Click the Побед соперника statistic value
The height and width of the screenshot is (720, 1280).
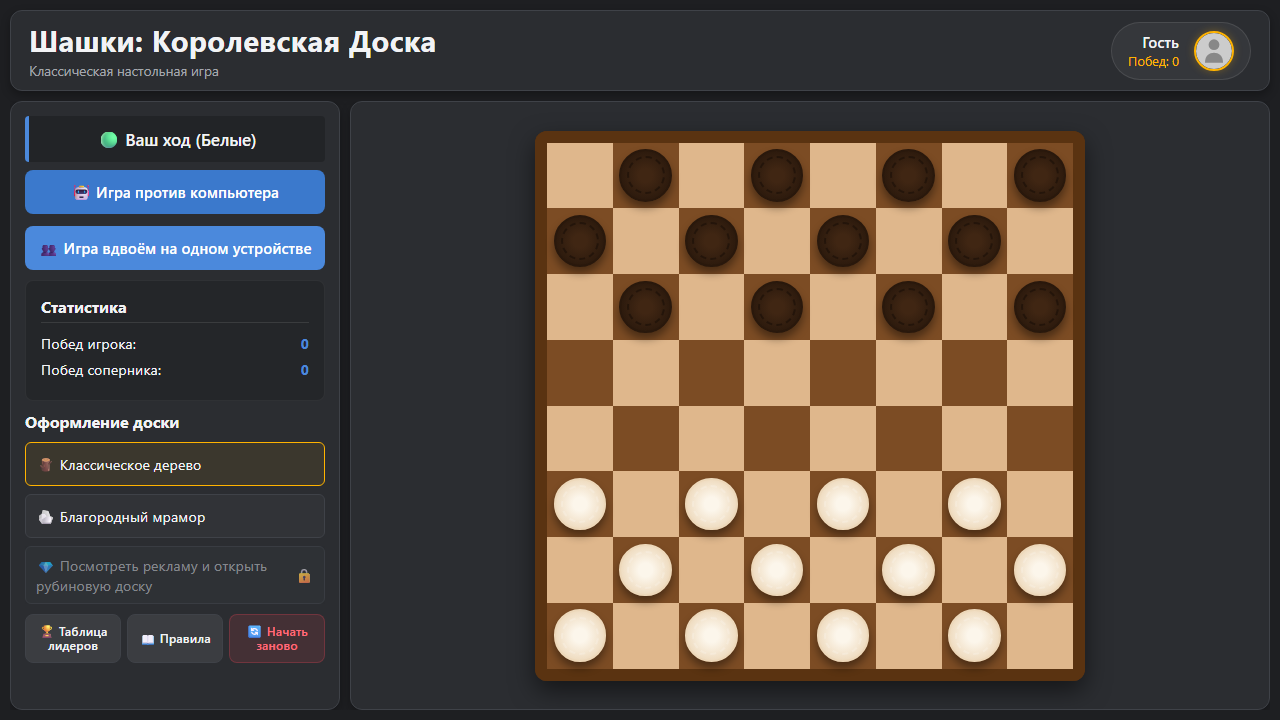(x=305, y=370)
